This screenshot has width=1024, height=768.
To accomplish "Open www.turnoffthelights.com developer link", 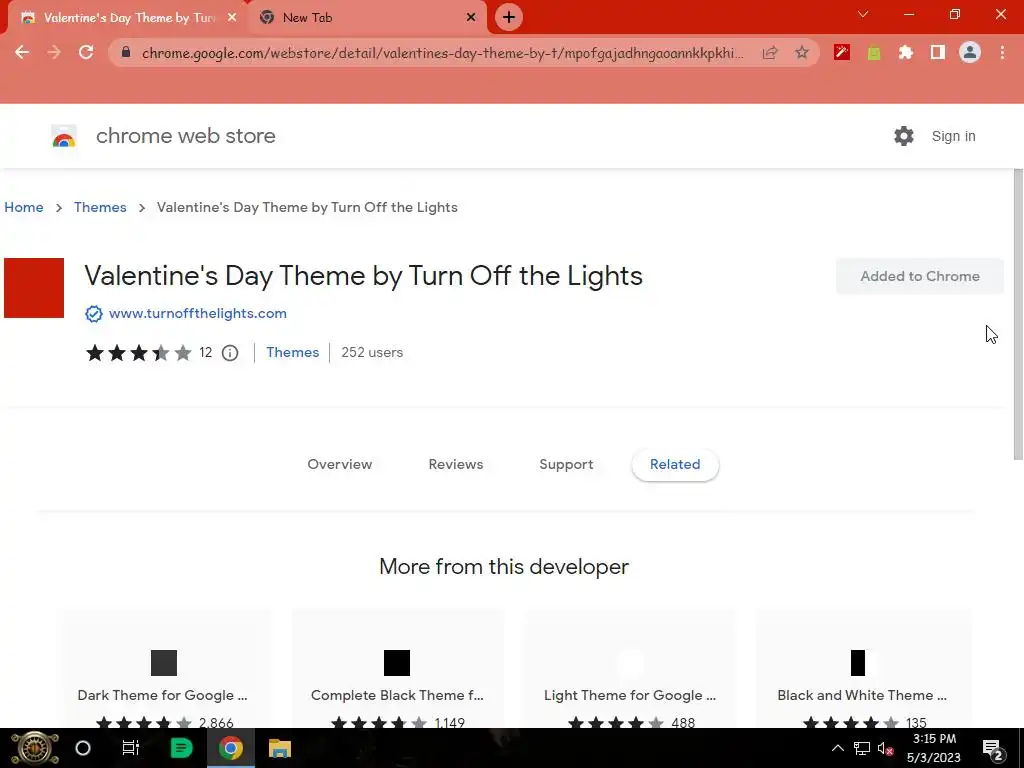I will [x=198, y=313].
